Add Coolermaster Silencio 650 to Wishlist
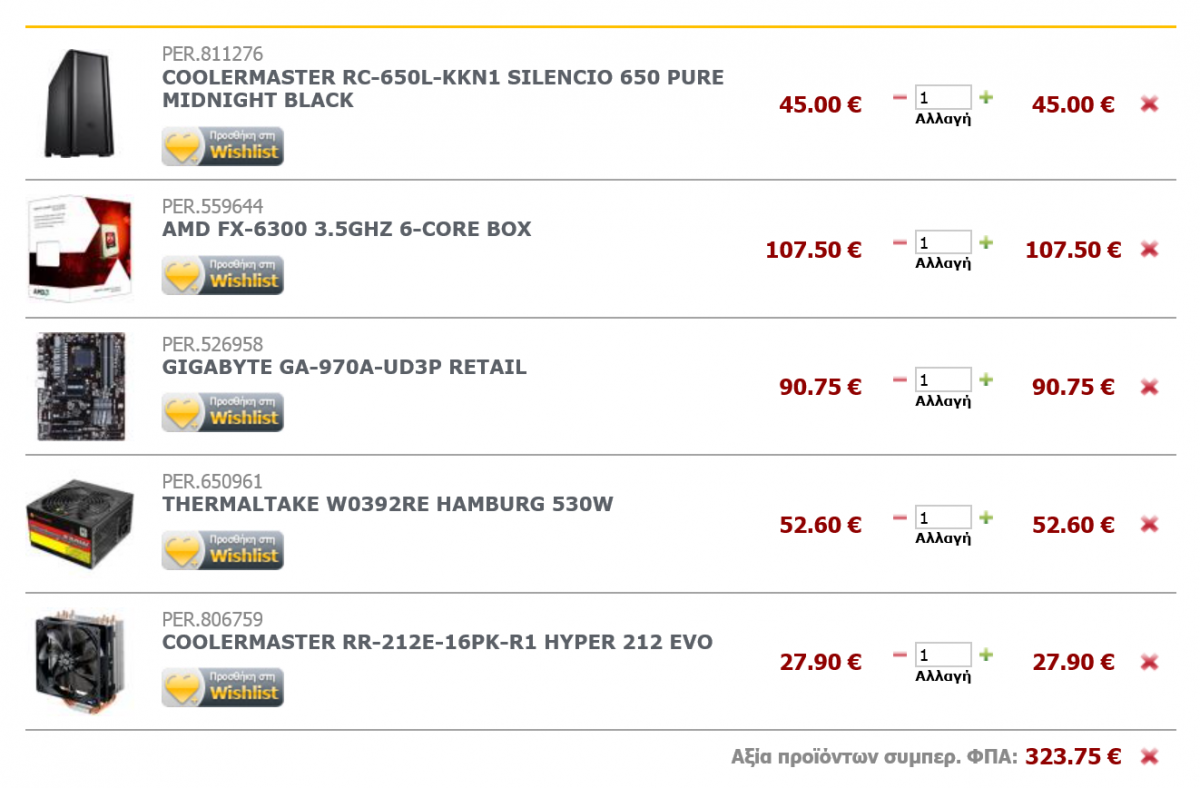The height and width of the screenshot is (788, 1200). click(x=223, y=146)
